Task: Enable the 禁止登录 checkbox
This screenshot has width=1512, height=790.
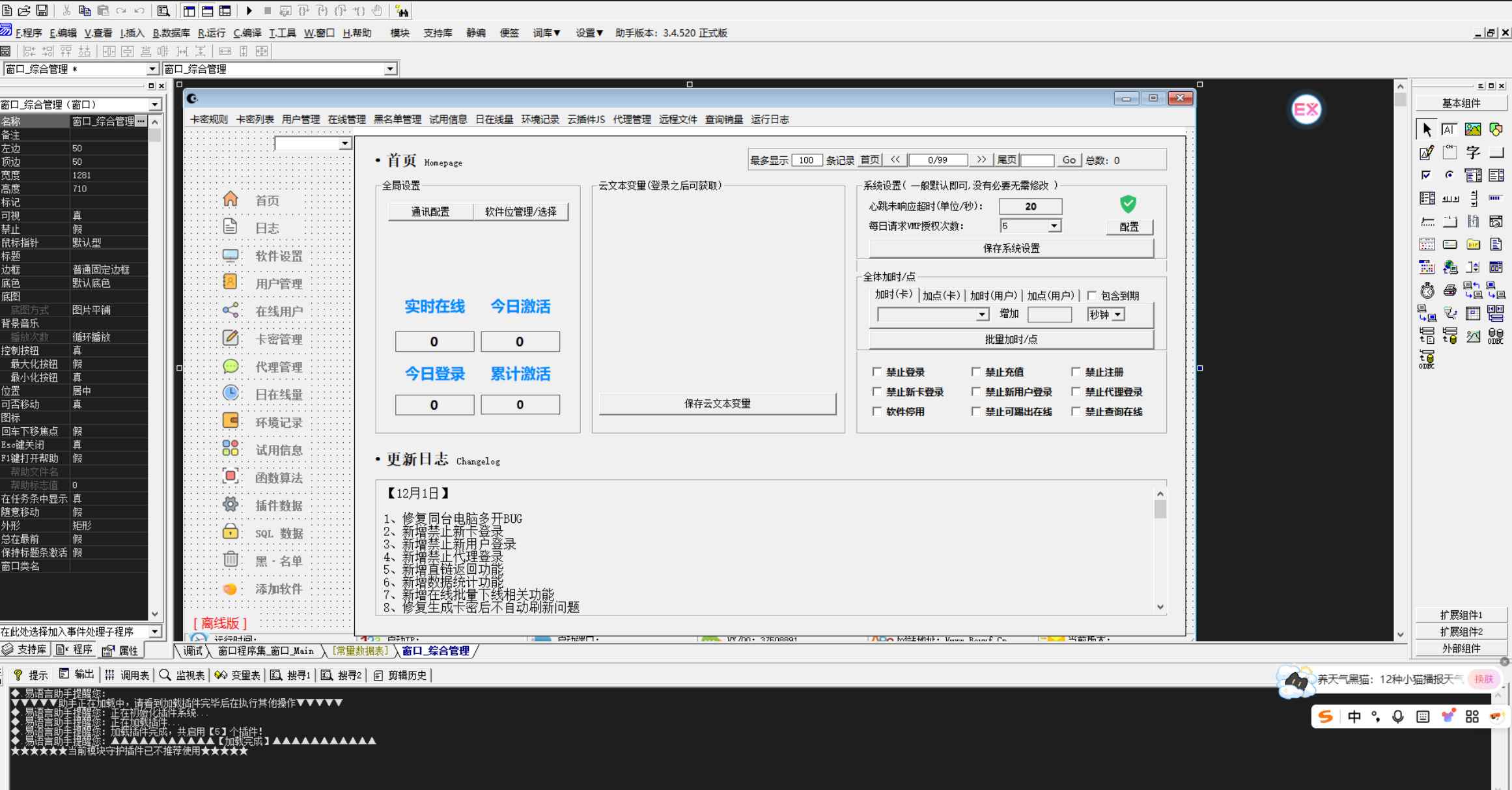Action: 878,372
